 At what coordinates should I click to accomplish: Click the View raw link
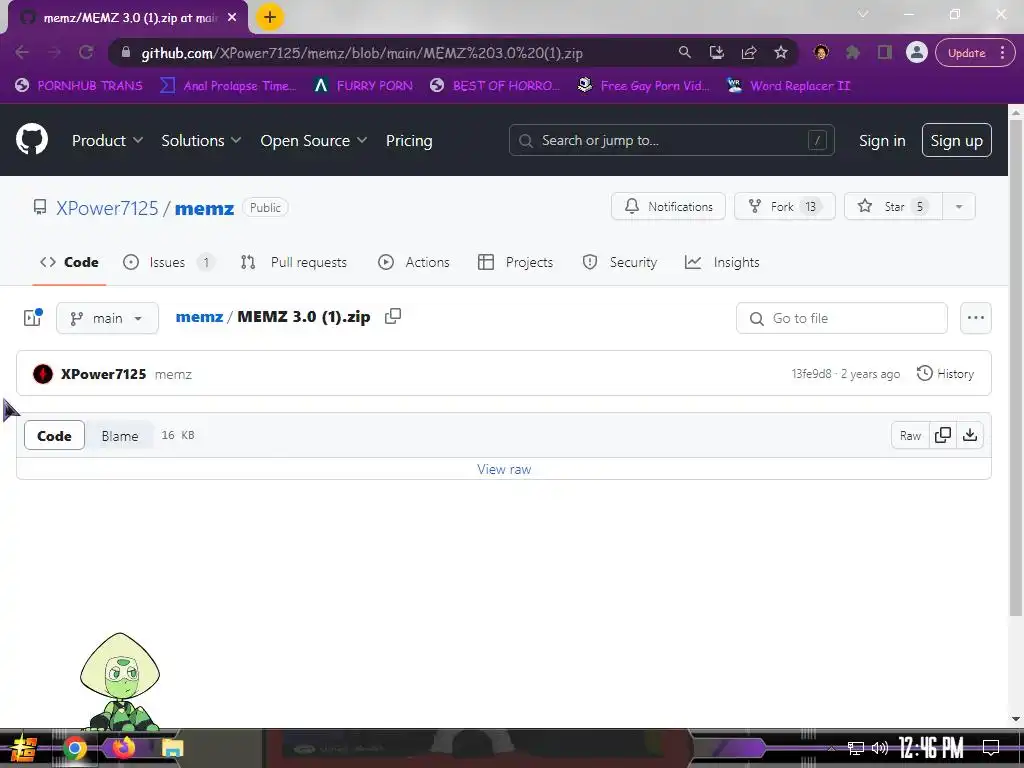tap(504, 469)
